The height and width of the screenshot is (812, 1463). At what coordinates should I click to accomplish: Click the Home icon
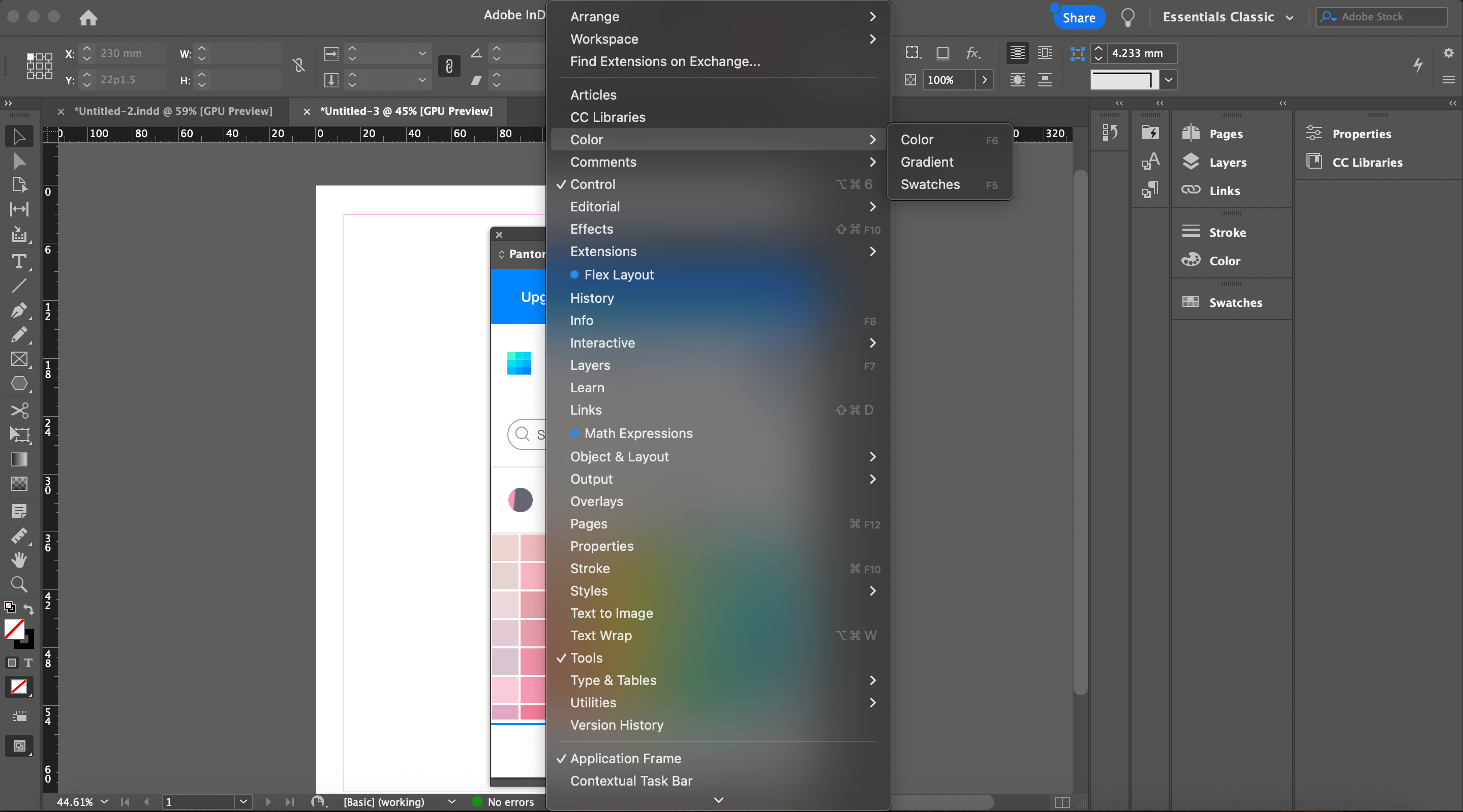[88, 18]
